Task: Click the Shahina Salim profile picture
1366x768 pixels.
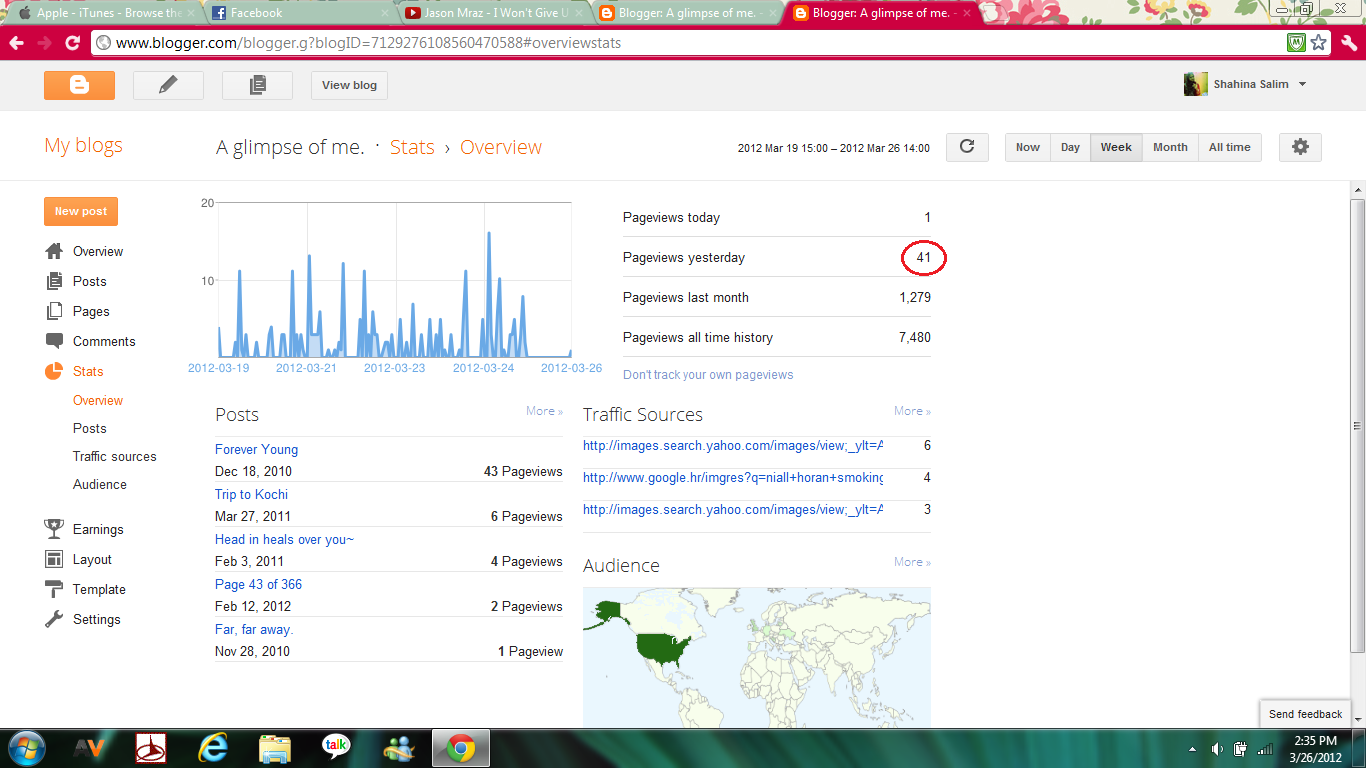Action: (x=1195, y=84)
